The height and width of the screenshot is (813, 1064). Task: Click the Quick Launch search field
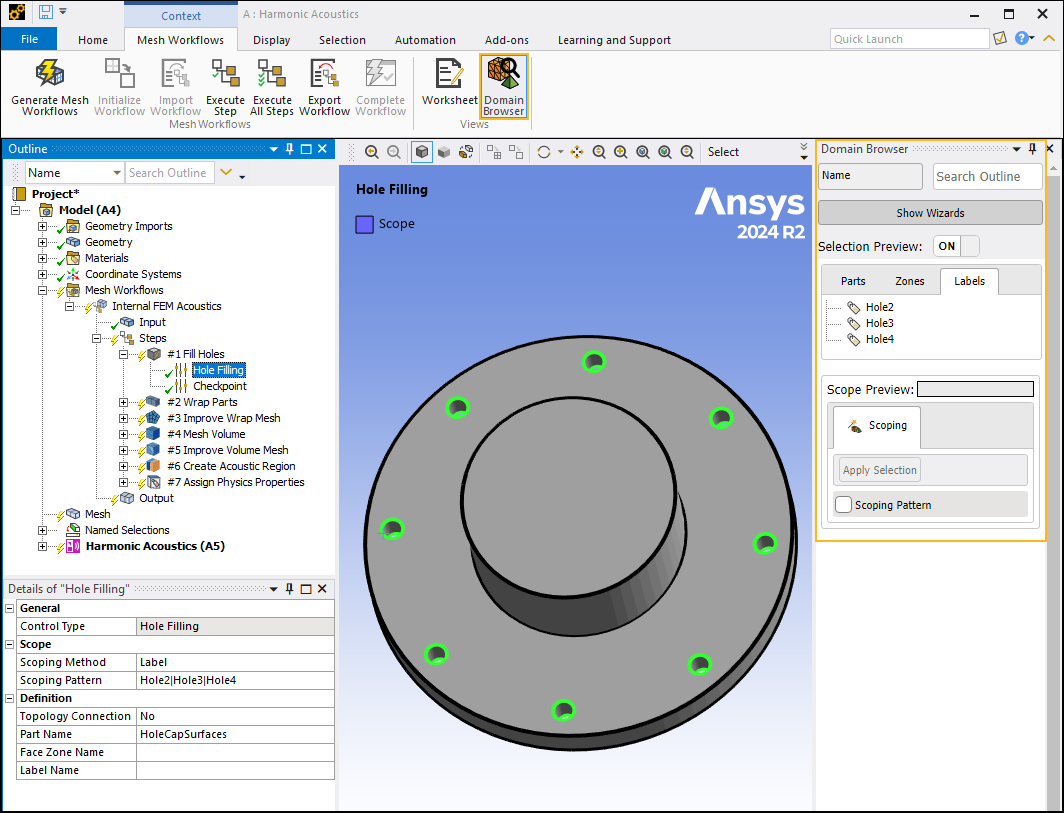[909, 39]
